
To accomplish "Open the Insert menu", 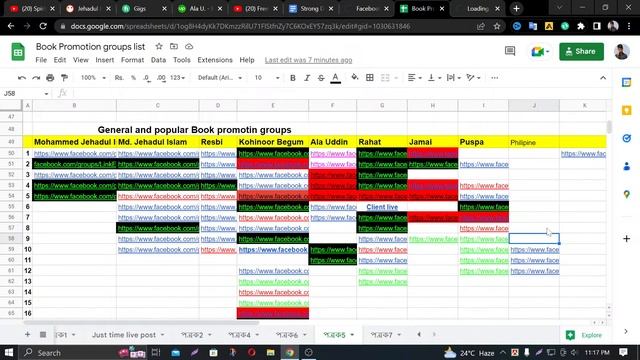I will tap(104, 60).
